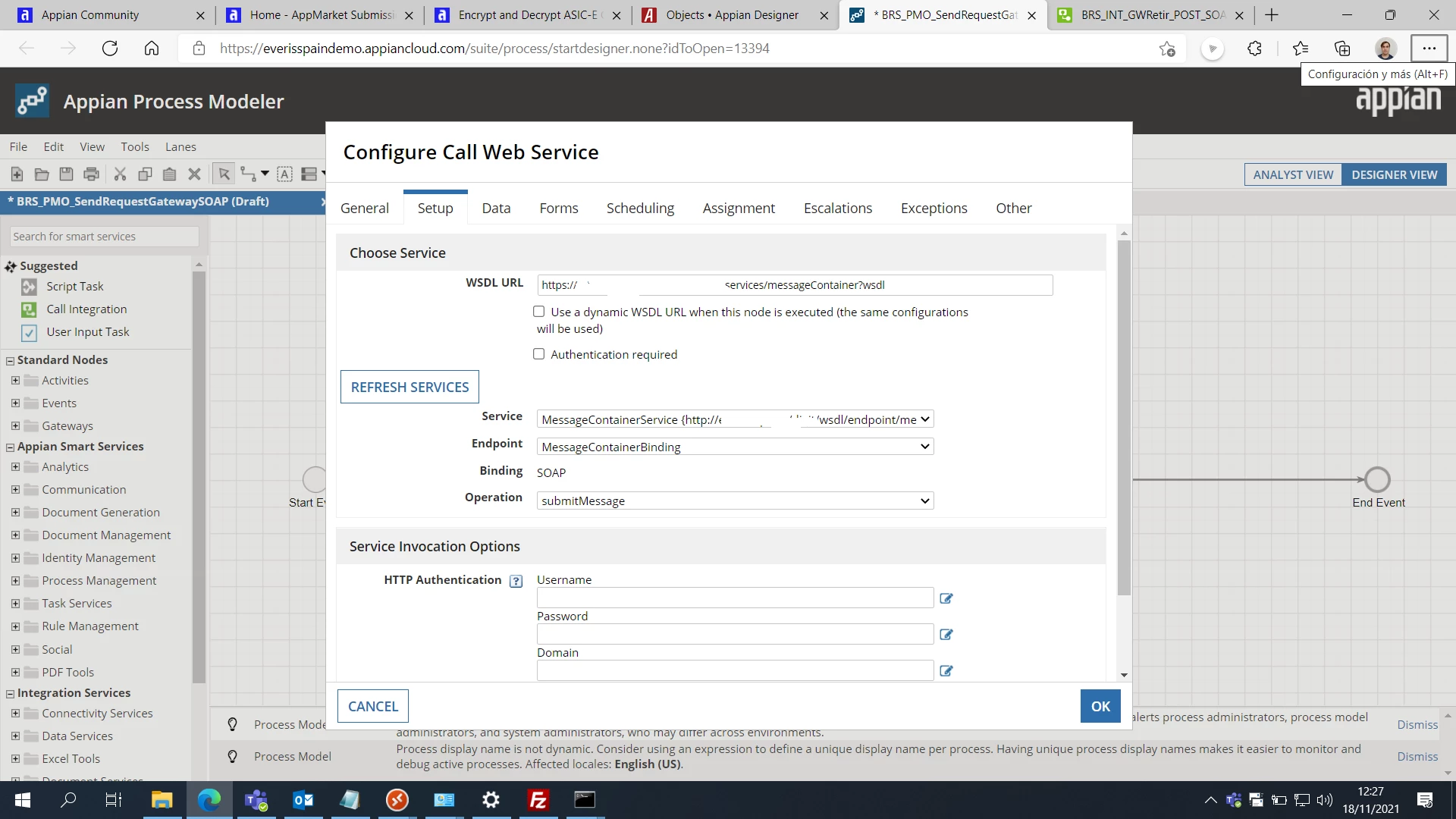Click the Copy toolbar icon
Image resolution: width=1456 pixels, height=819 pixels.
(x=145, y=174)
